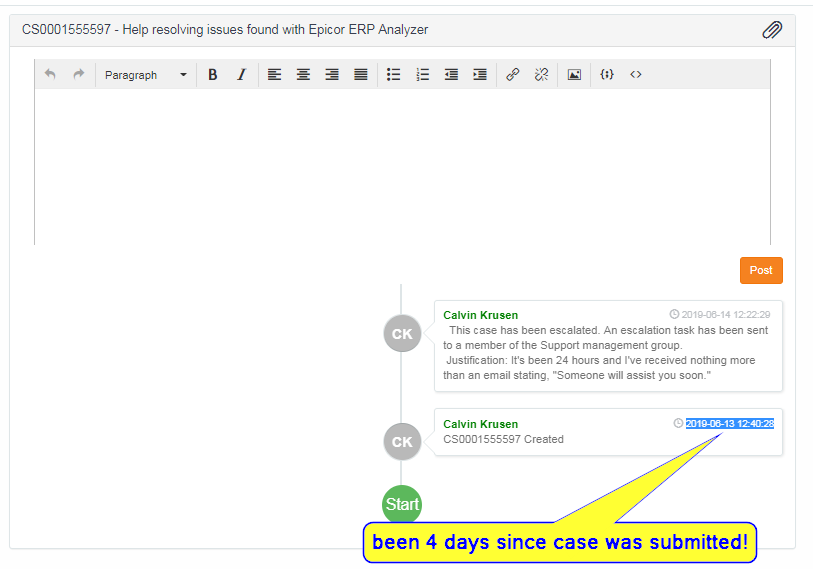Insert a bulleted list
The height and width of the screenshot is (569, 813).
[394, 75]
